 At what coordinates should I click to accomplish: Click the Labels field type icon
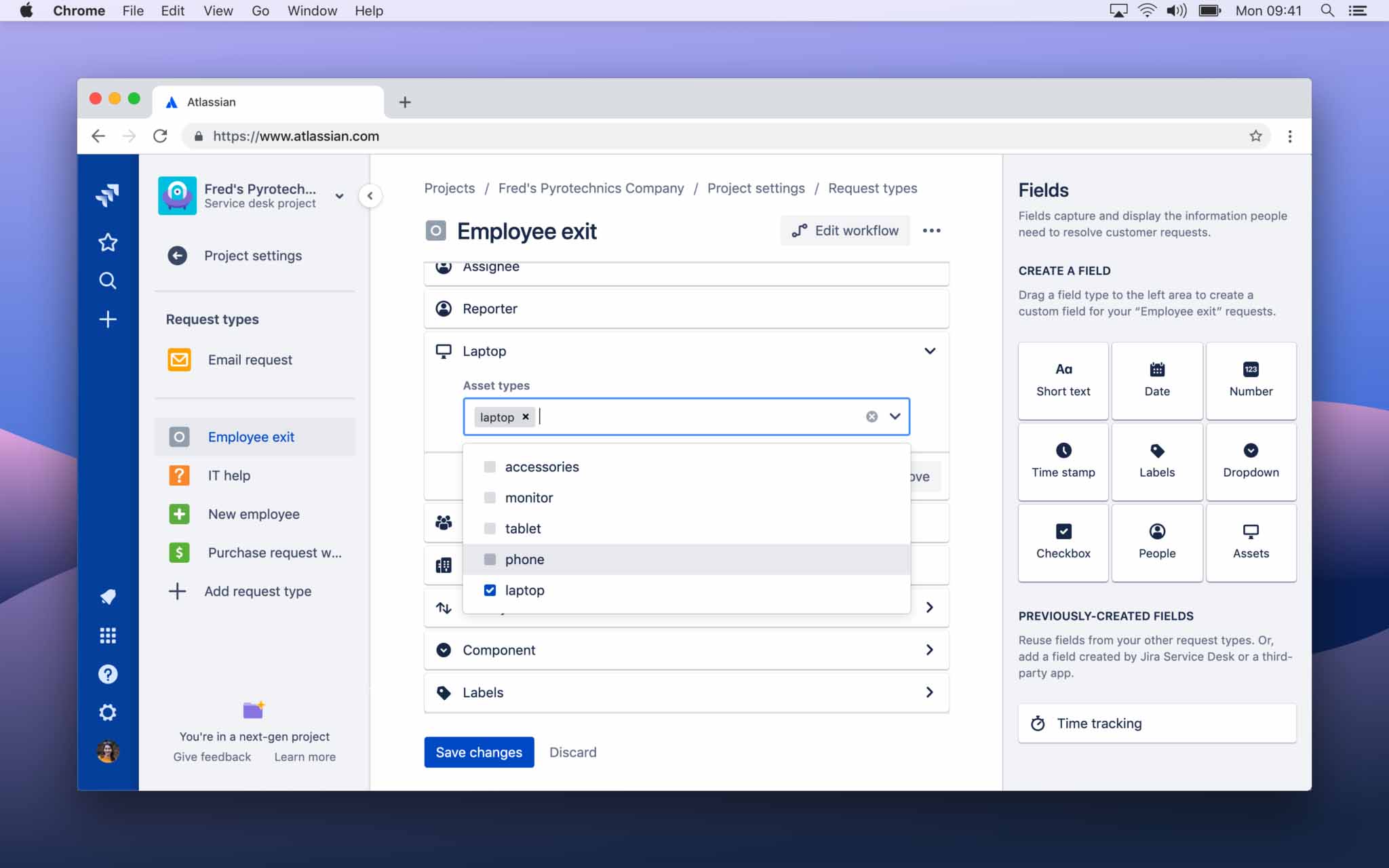pyautogui.click(x=1157, y=450)
